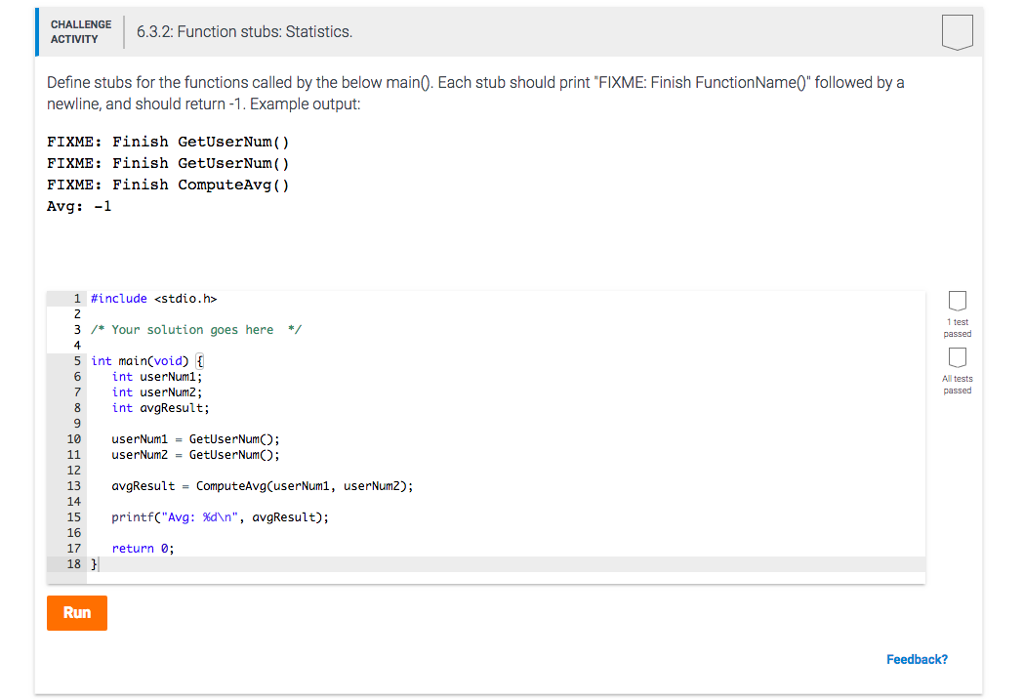Click the completion shield icon at top right
The width and height of the screenshot is (1024, 700).
[957, 31]
